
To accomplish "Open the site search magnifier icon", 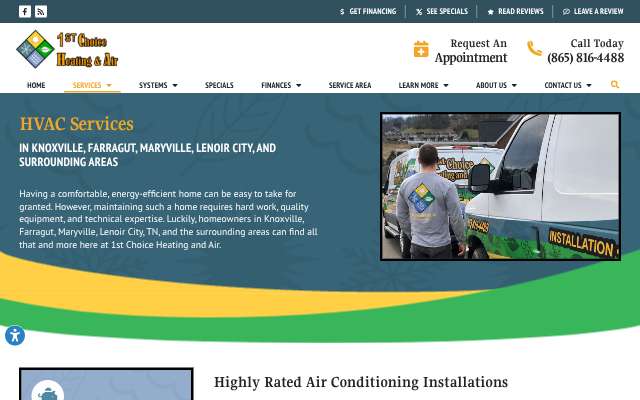I will point(615,84).
